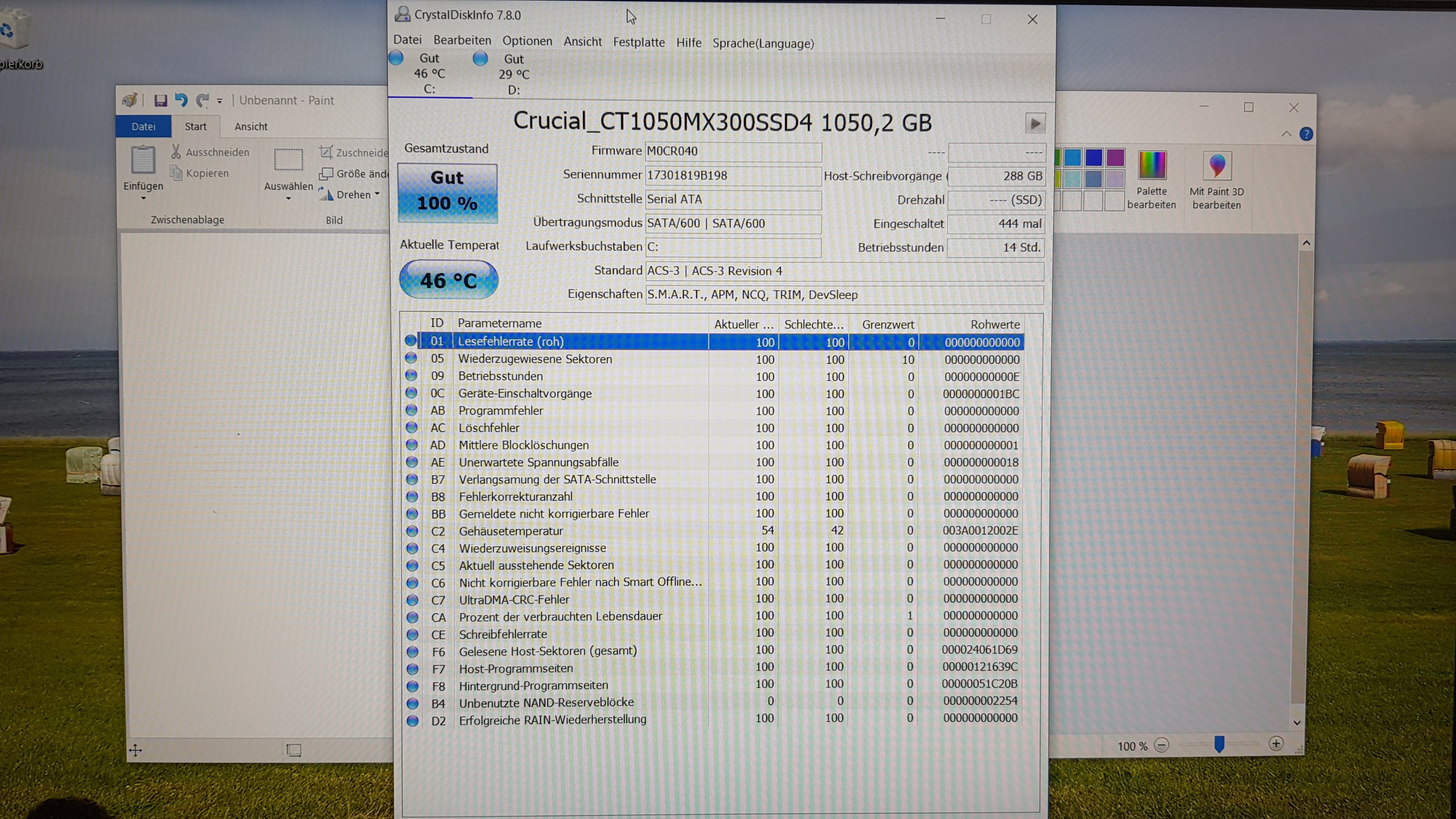This screenshot has height=819, width=1456.
Task: Switch to the Start tab in Paint
Action: (x=196, y=127)
